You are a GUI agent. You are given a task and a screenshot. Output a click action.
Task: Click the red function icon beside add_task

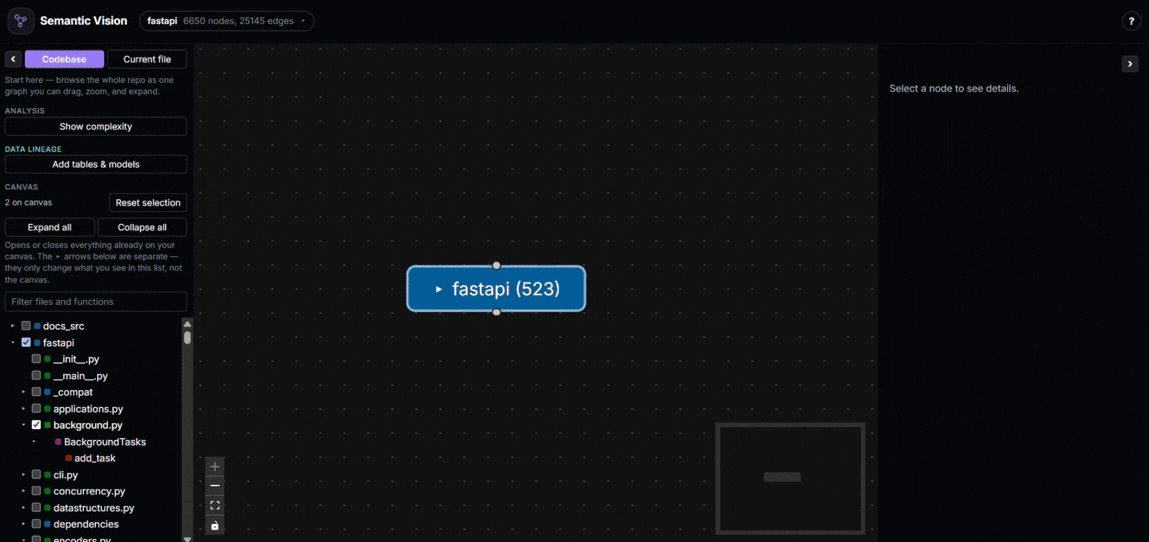point(68,459)
